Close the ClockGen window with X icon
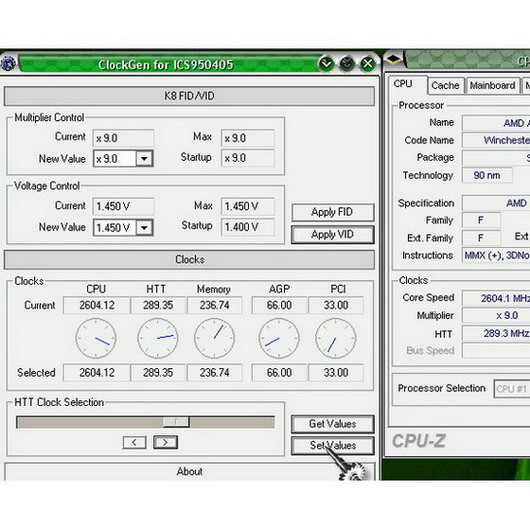530x530 pixels. pos(368,64)
